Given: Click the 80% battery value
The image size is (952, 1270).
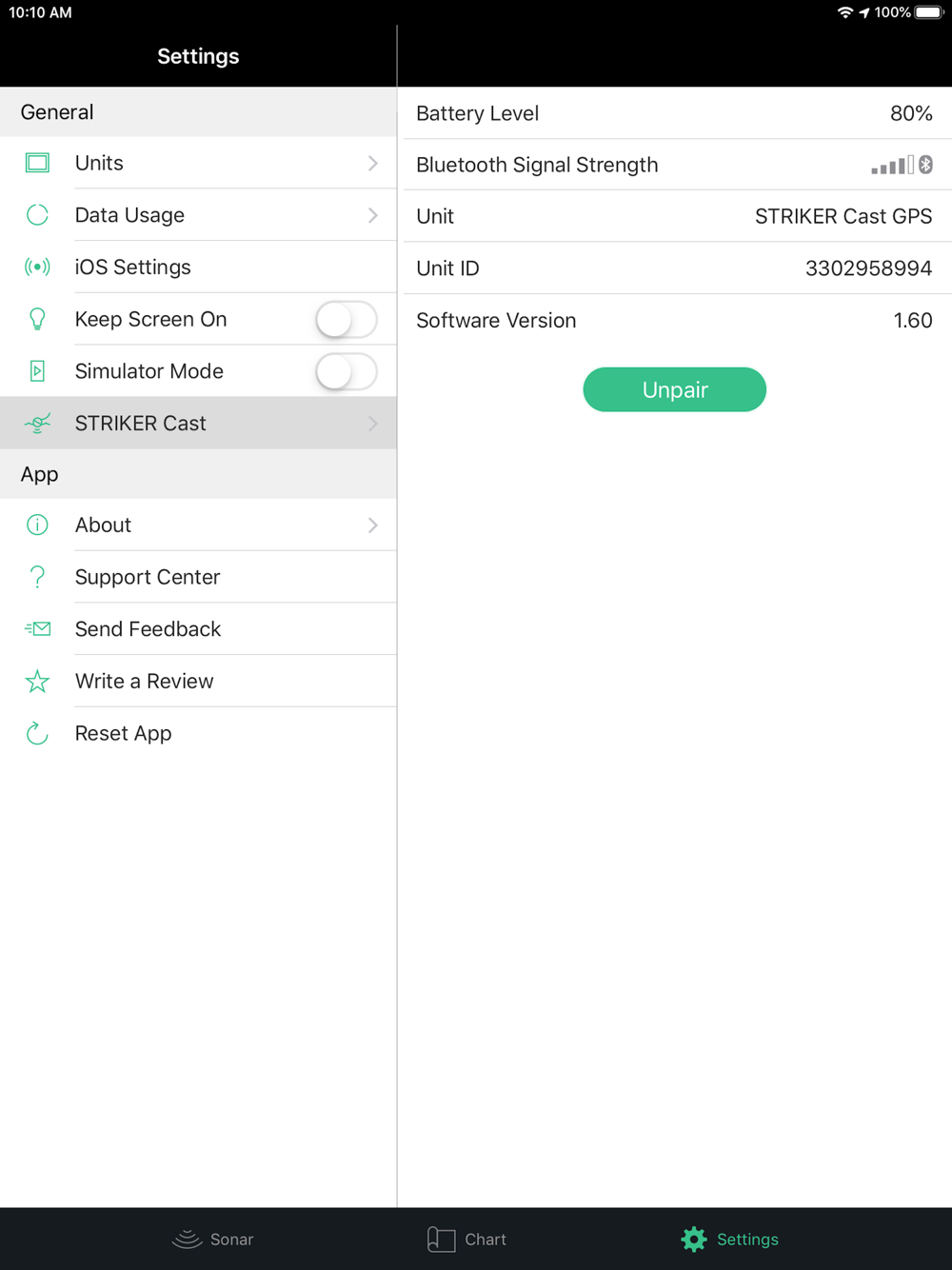Looking at the screenshot, I should click(911, 113).
